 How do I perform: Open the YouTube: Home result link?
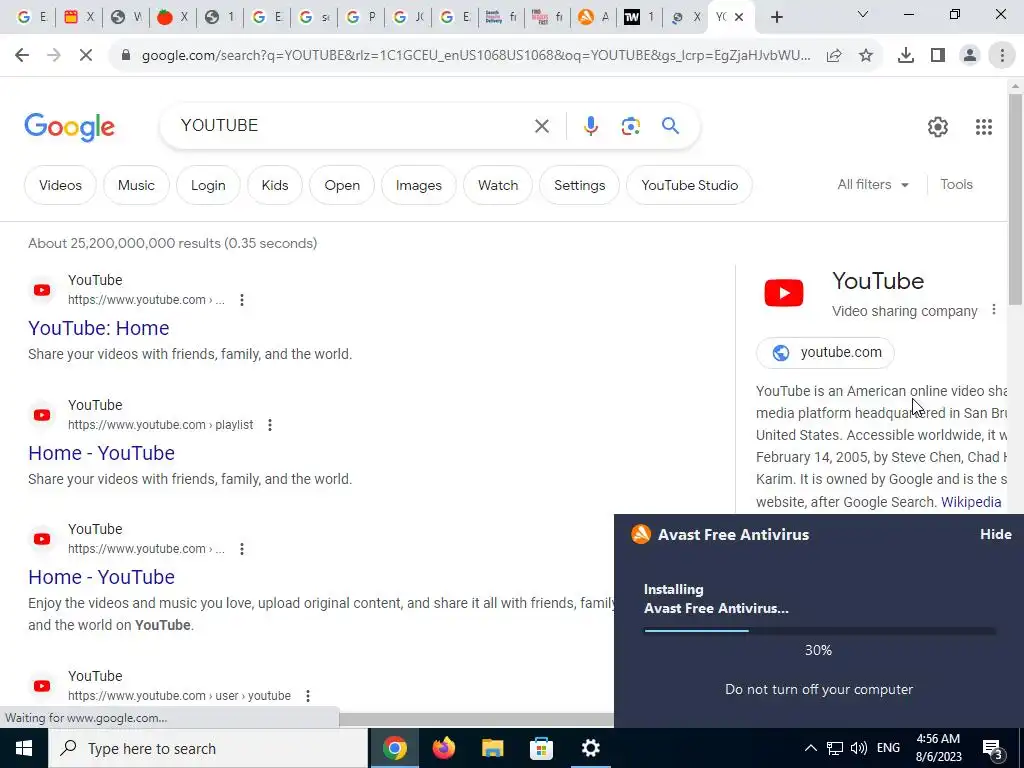pos(99,328)
